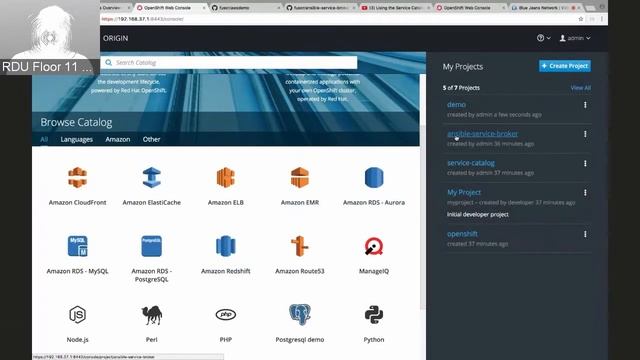This screenshot has height=360, width=640.
Task: Switch to the Languages catalog tab
Action: click(x=77, y=139)
